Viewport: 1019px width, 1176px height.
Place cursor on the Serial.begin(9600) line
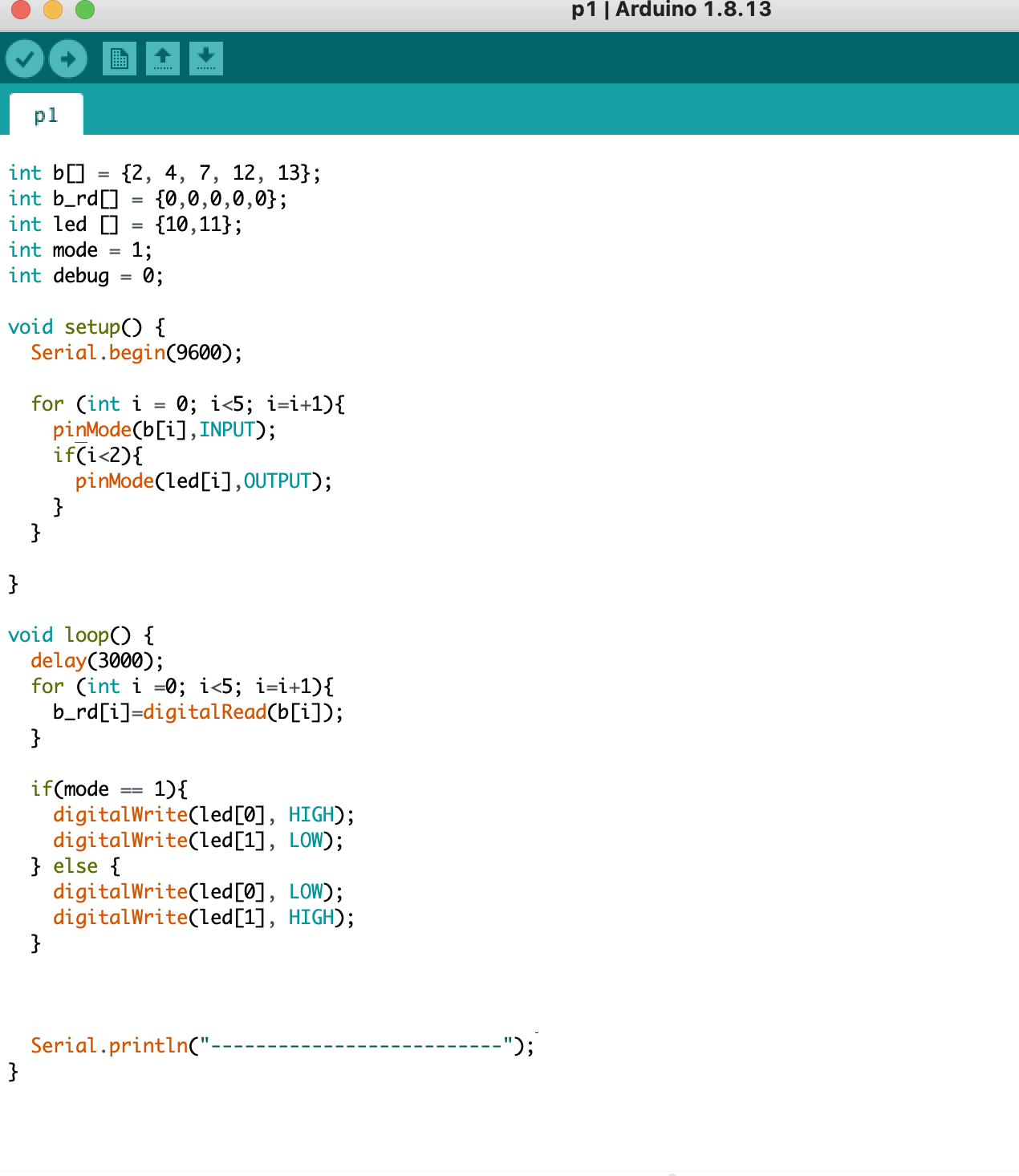click(x=136, y=352)
